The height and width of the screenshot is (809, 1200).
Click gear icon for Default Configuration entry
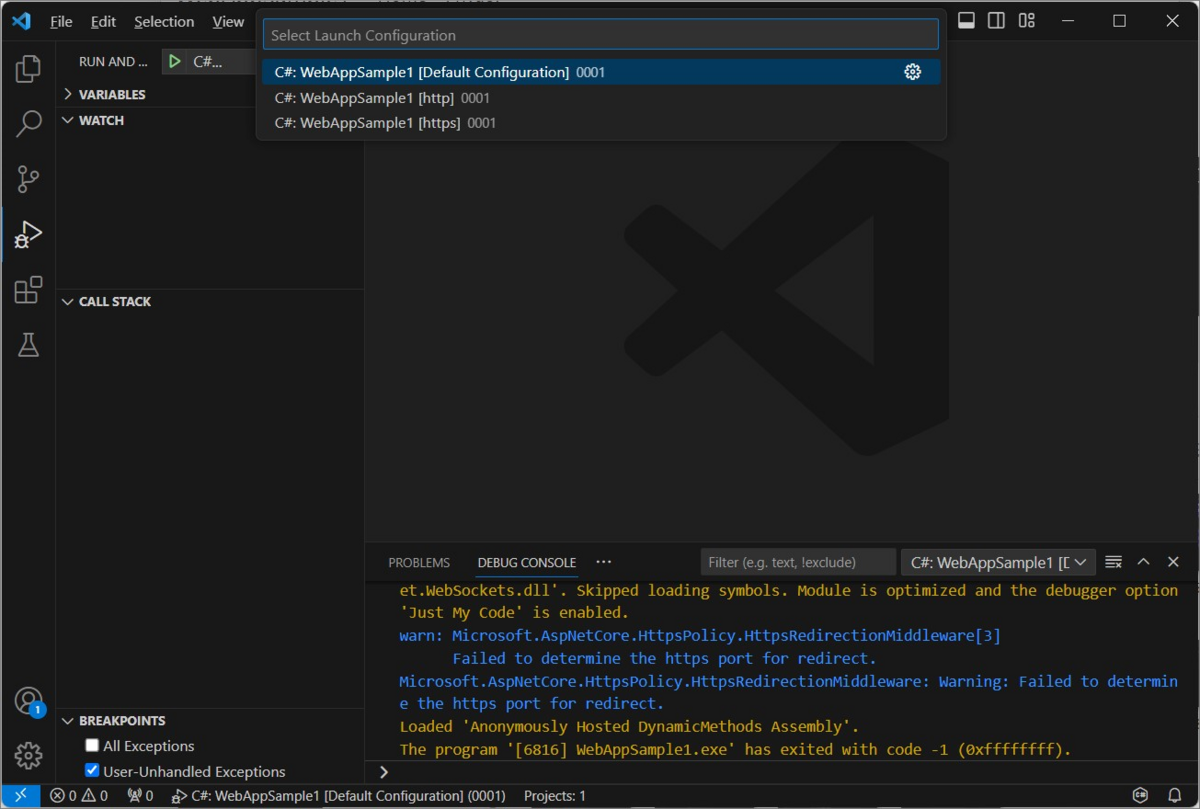point(912,72)
